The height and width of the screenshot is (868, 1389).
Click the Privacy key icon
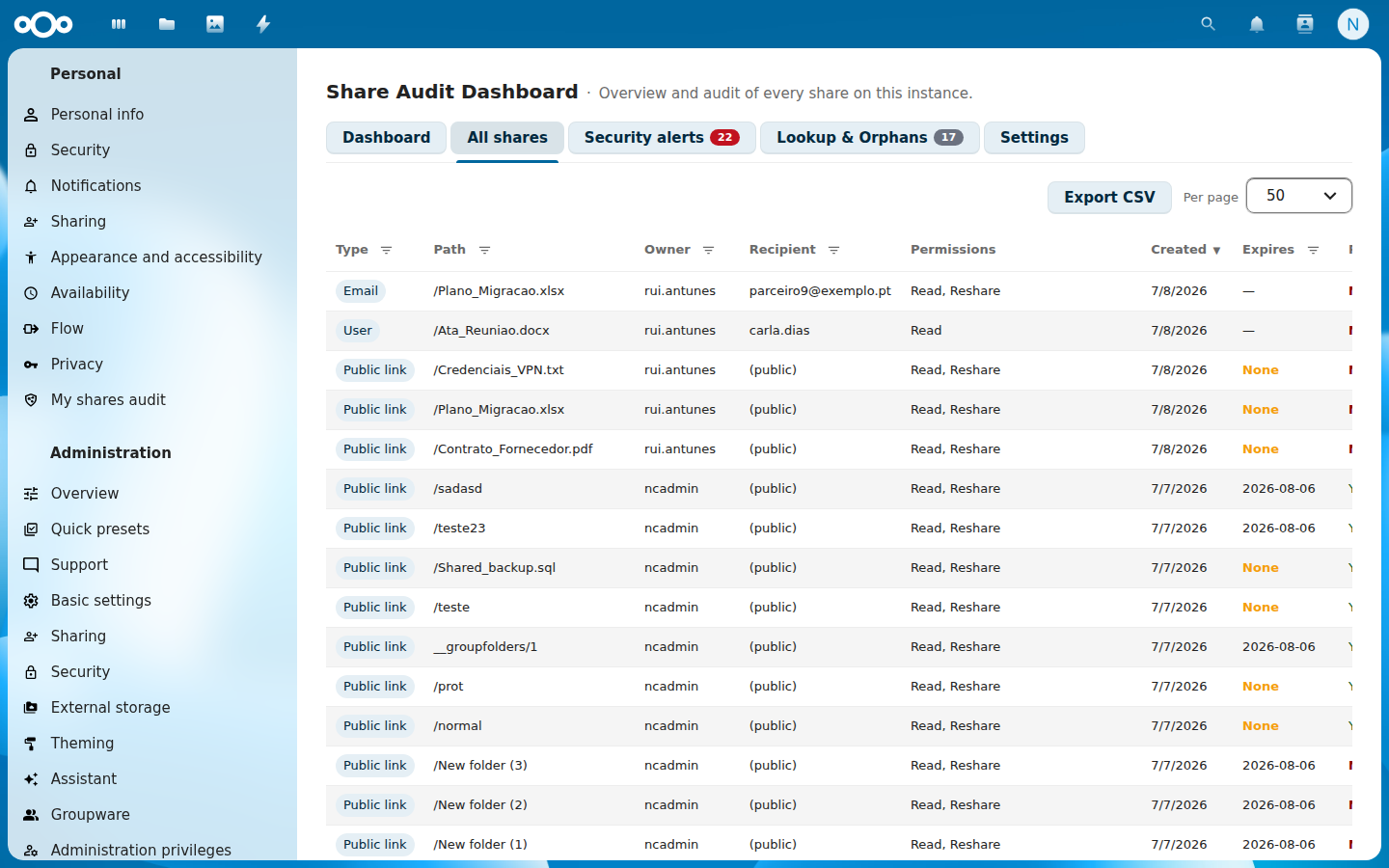tap(31, 365)
